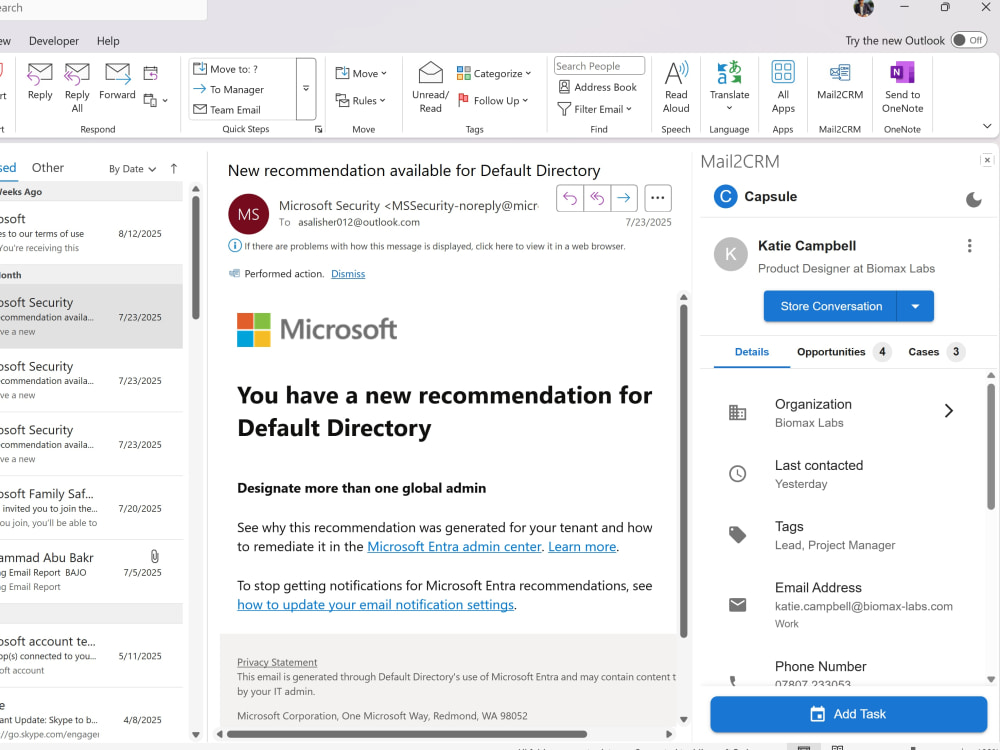Open the 8/12/2025 terms of use email

point(89,233)
